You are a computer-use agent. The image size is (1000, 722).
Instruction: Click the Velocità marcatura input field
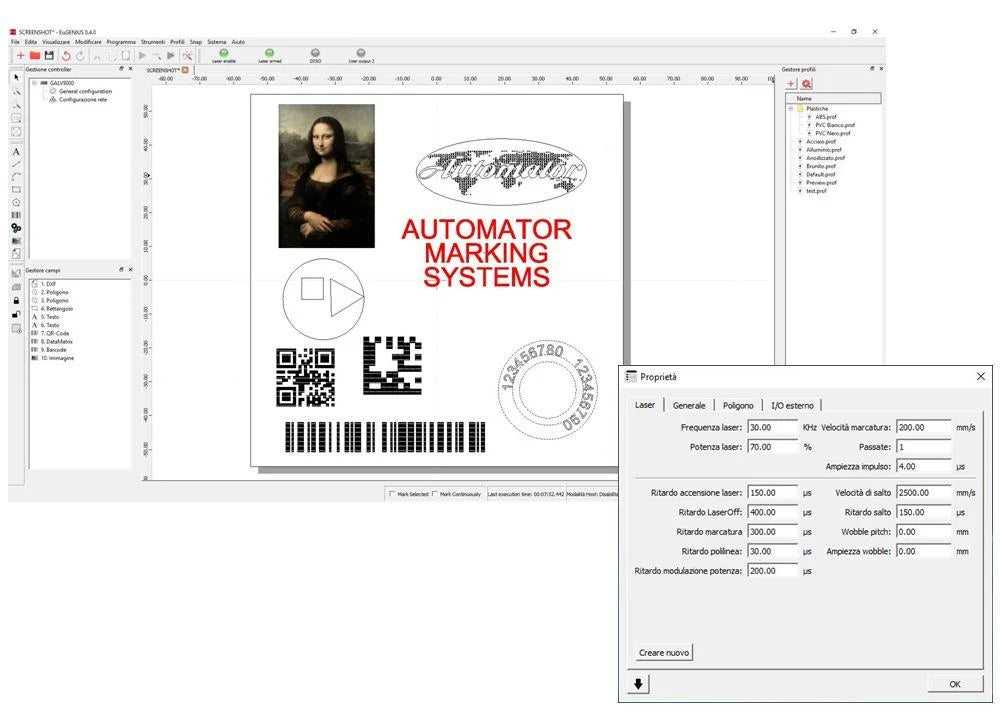click(x=923, y=427)
